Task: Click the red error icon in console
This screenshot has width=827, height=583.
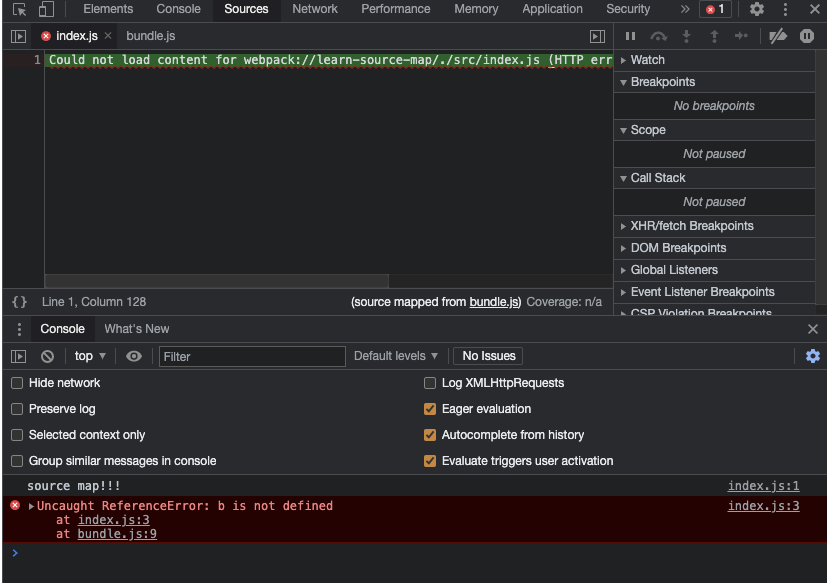Action: [15, 505]
